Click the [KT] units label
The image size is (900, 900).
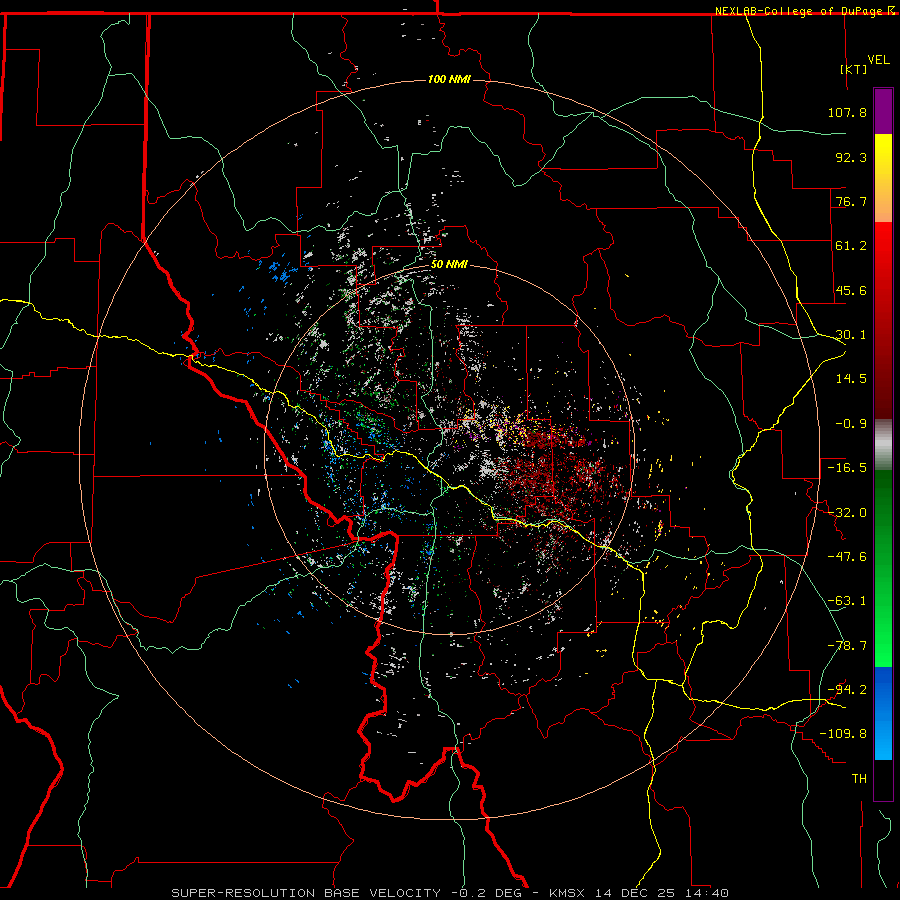[x=853, y=69]
